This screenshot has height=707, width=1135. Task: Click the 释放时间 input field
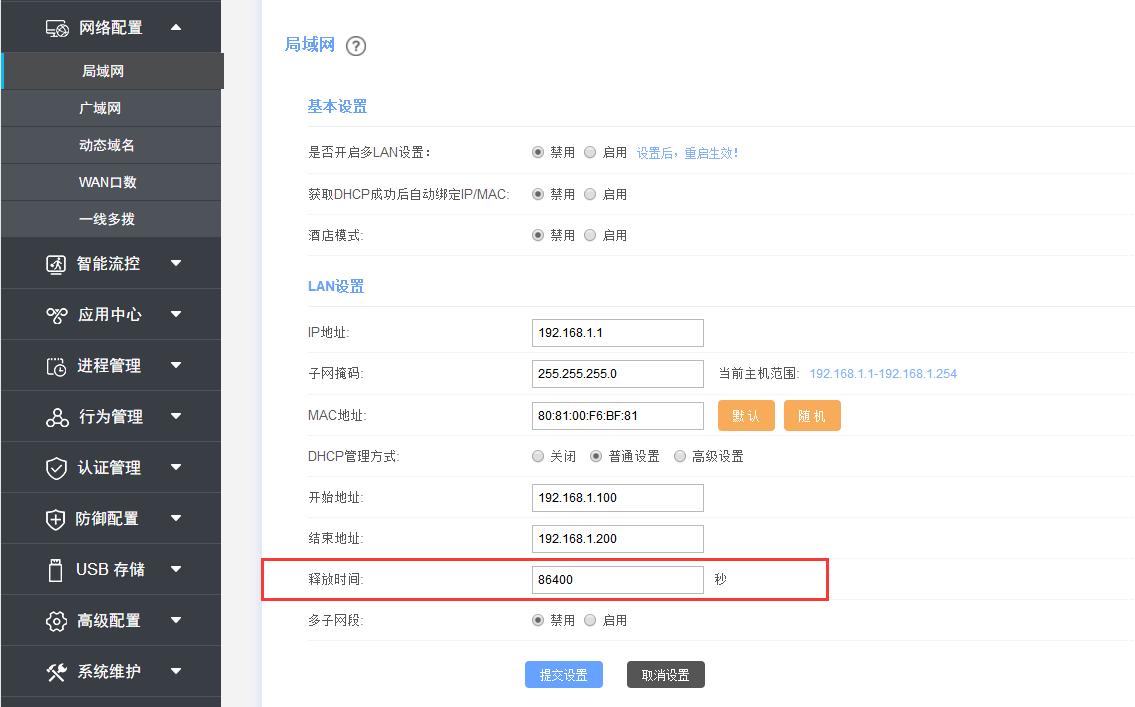tap(617, 579)
